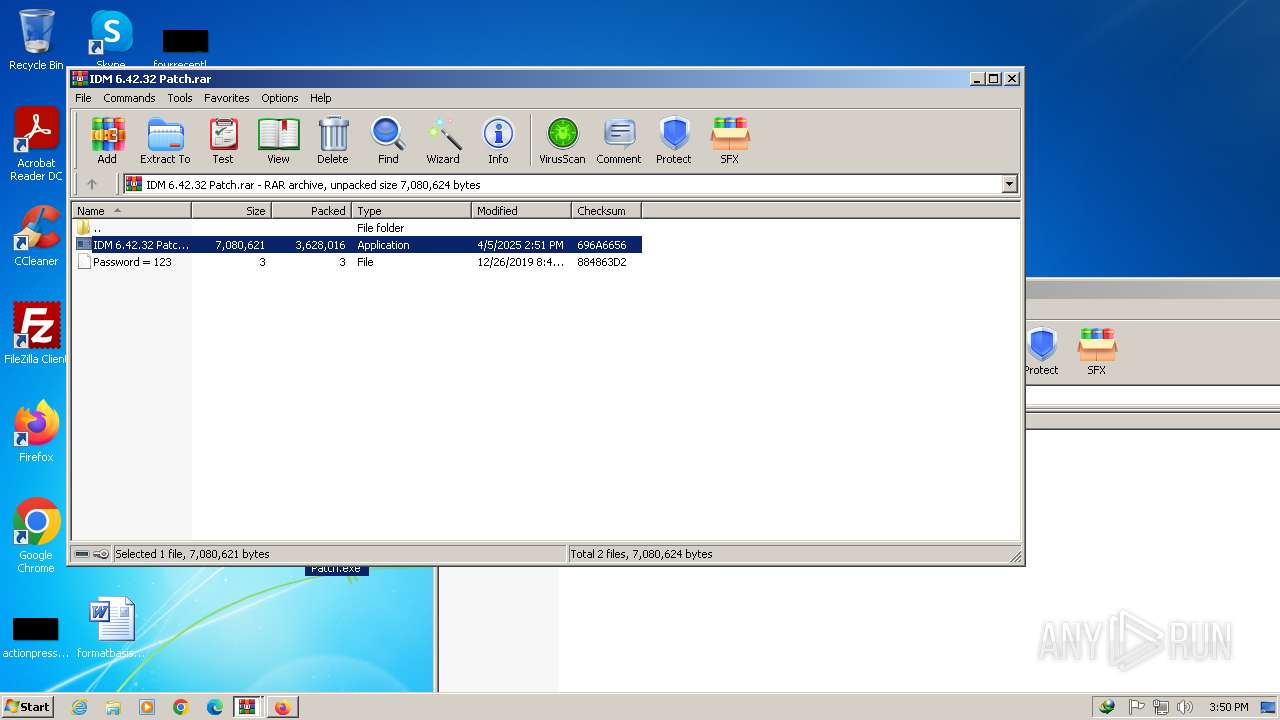The image size is (1280, 720).
Task: Expand the archive path dropdown arrow
Action: point(1009,184)
